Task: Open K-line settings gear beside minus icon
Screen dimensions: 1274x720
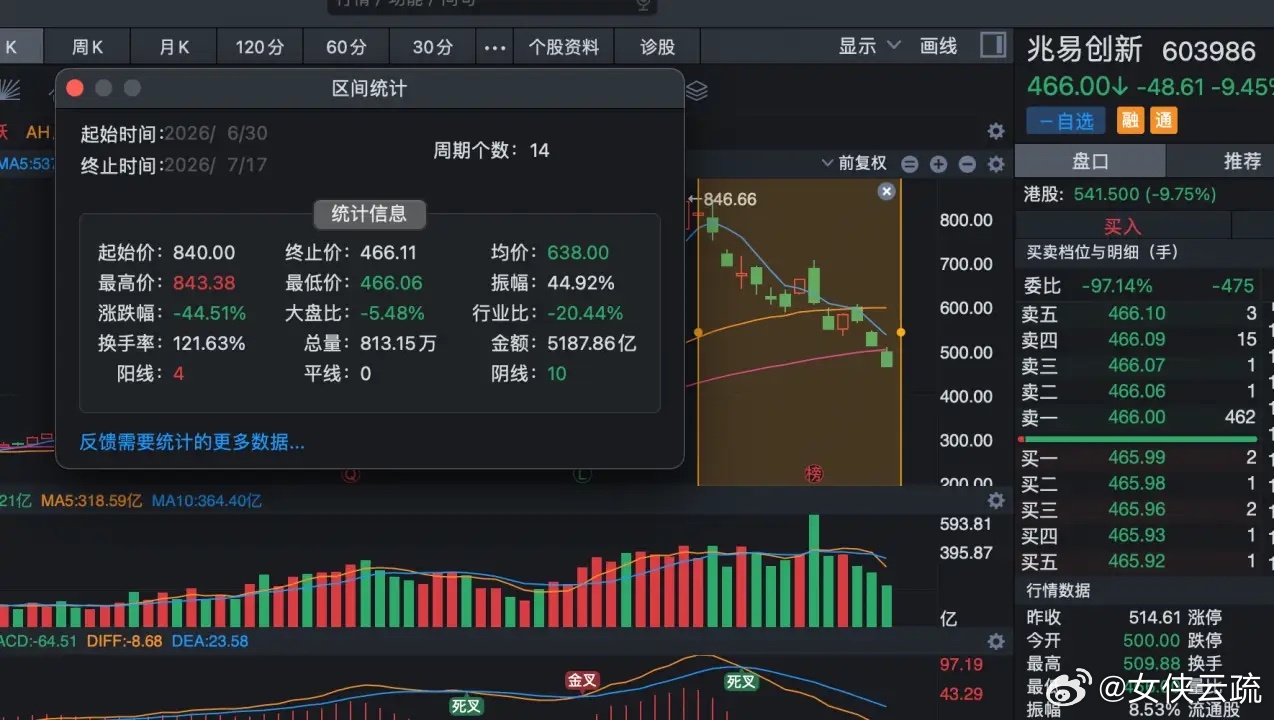Action: point(996,164)
